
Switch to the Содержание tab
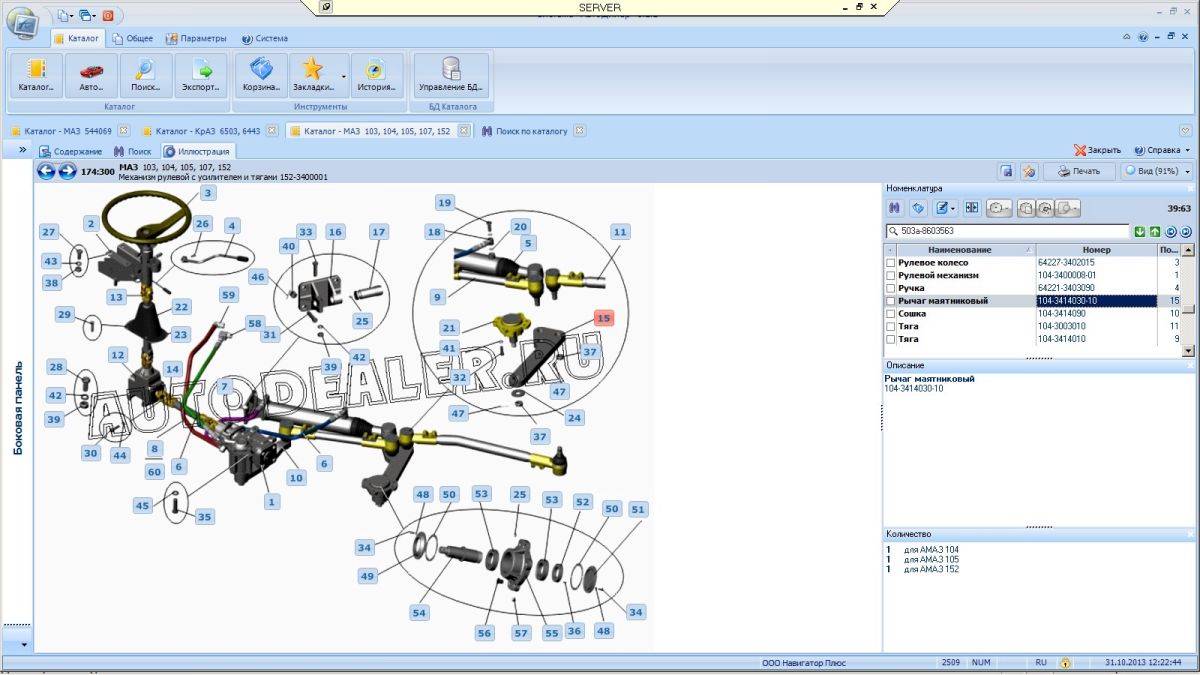pos(71,152)
